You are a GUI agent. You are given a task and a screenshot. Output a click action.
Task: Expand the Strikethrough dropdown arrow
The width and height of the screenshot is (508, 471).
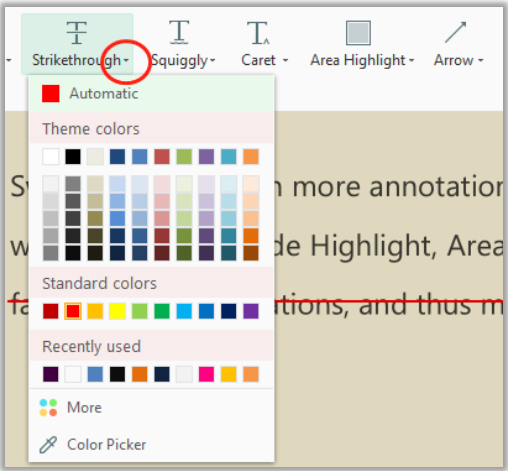point(126,60)
